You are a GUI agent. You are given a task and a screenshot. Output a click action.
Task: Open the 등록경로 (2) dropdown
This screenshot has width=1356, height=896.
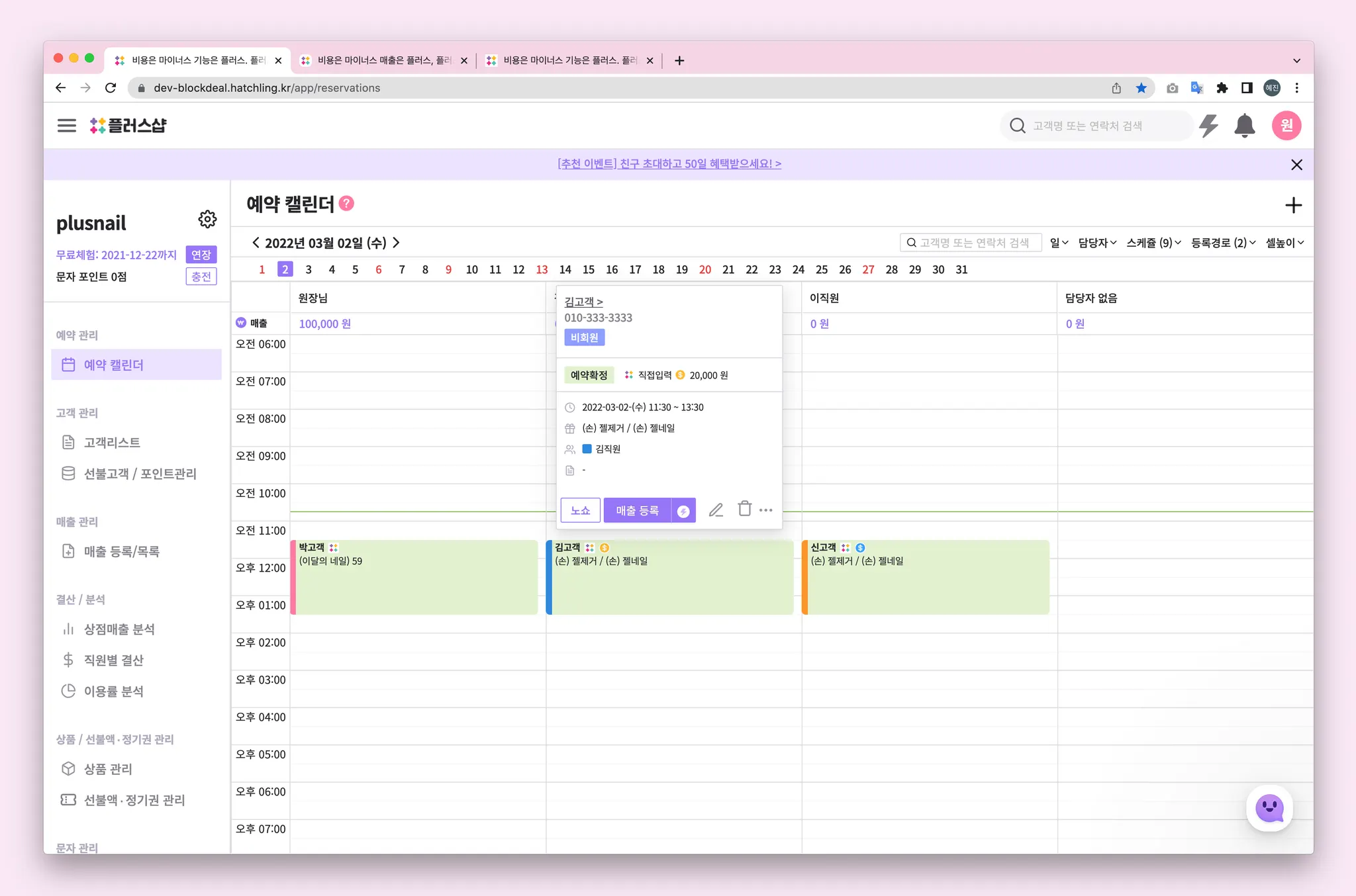point(1223,243)
